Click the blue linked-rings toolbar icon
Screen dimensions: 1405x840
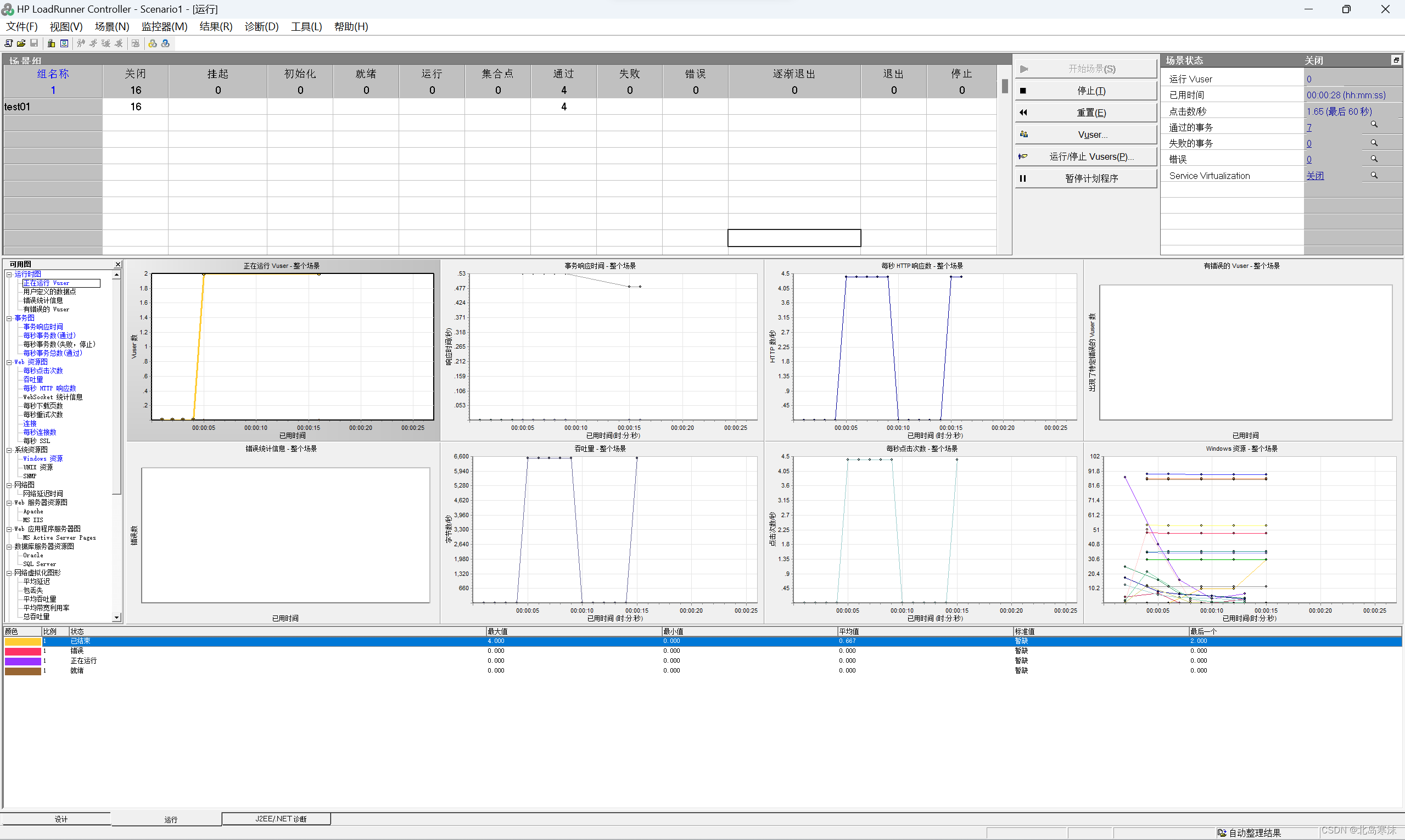click(165, 43)
